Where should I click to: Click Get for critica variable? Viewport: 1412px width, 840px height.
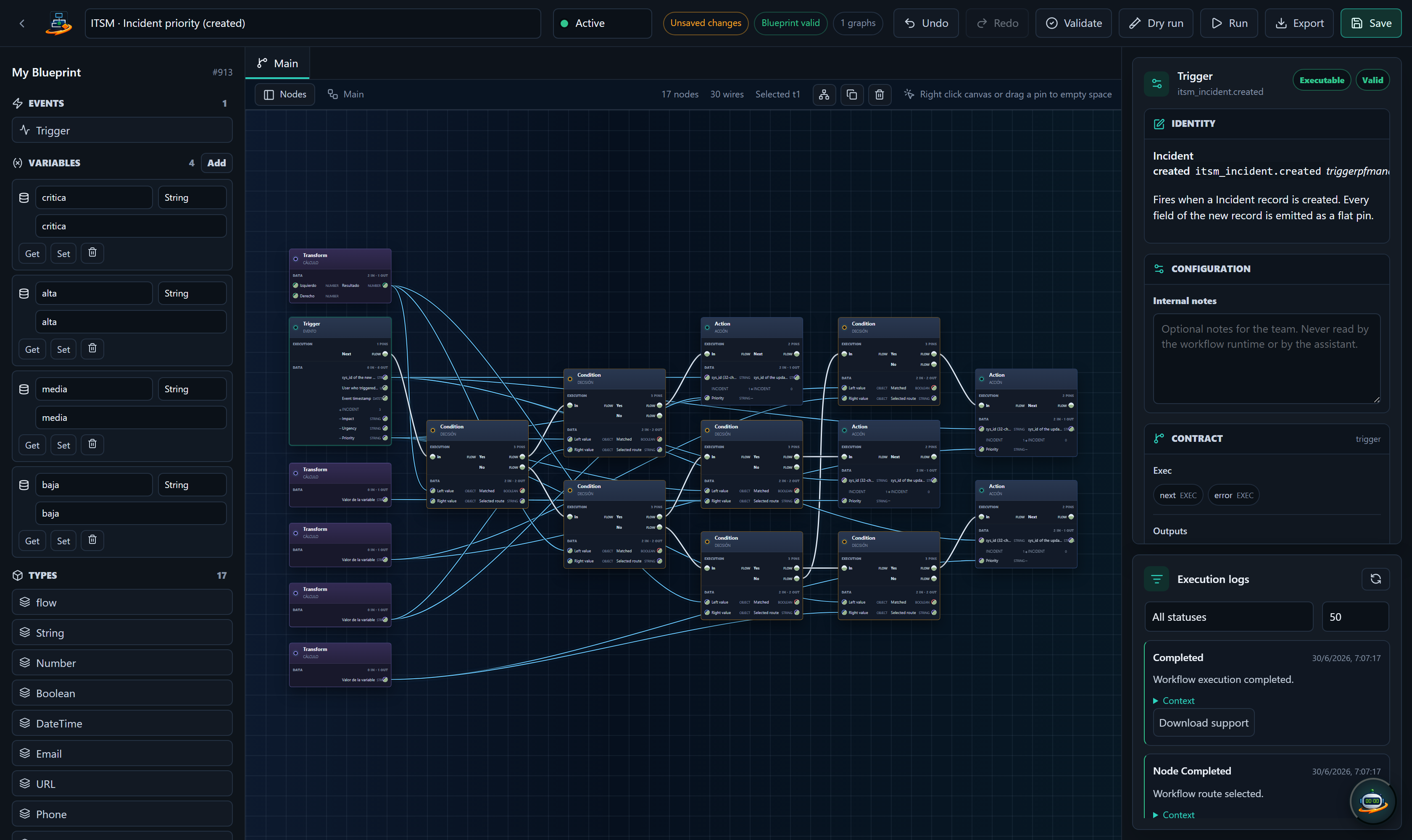pyautogui.click(x=32, y=254)
